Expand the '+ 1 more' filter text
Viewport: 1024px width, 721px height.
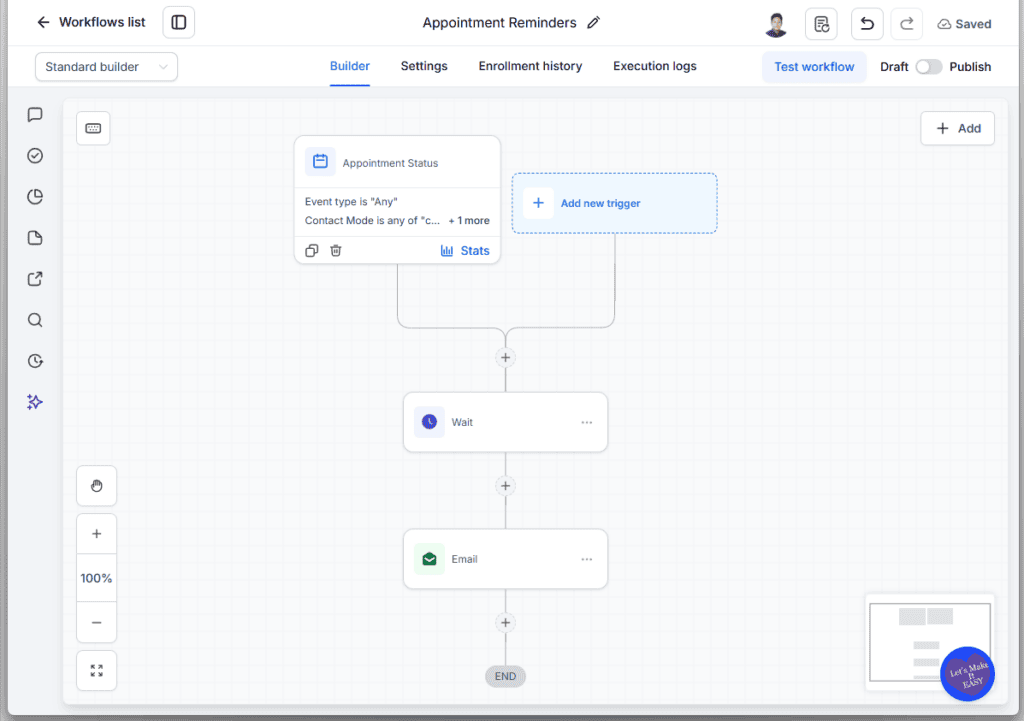tap(469, 221)
